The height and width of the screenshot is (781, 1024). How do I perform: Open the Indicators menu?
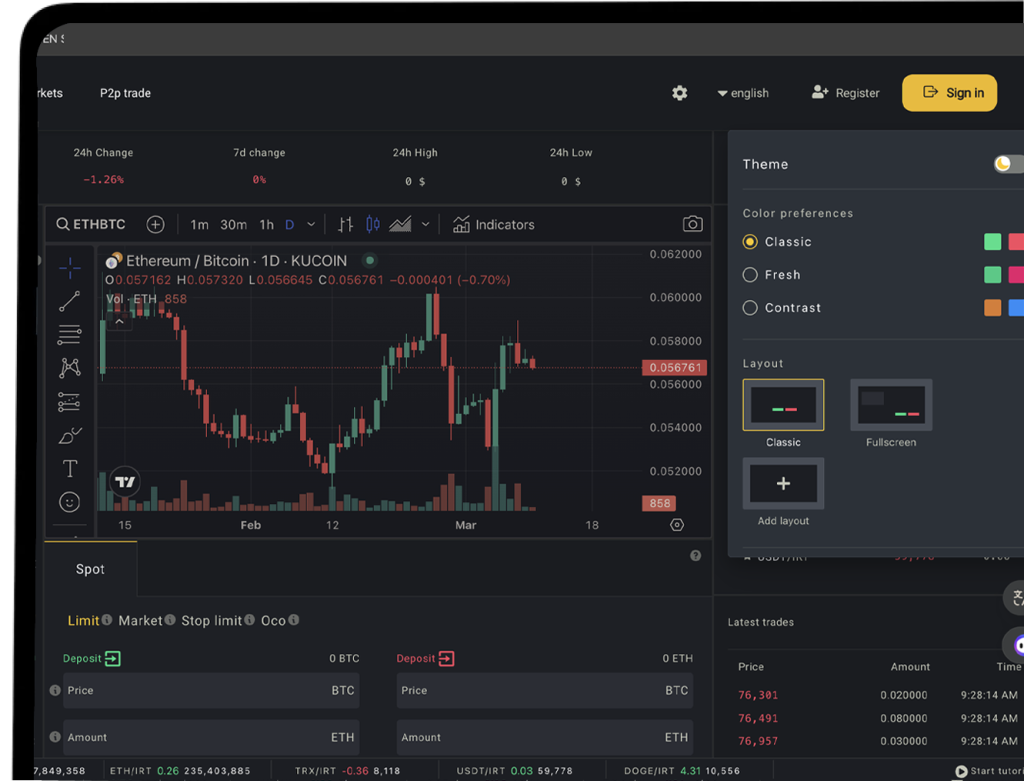point(493,225)
